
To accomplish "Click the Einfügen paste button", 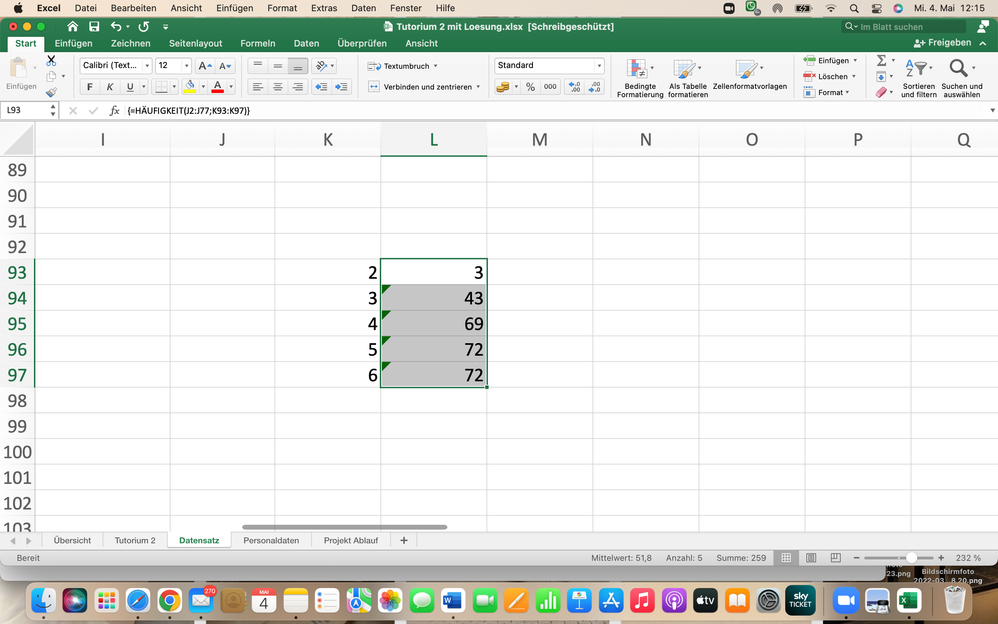I will (21, 73).
